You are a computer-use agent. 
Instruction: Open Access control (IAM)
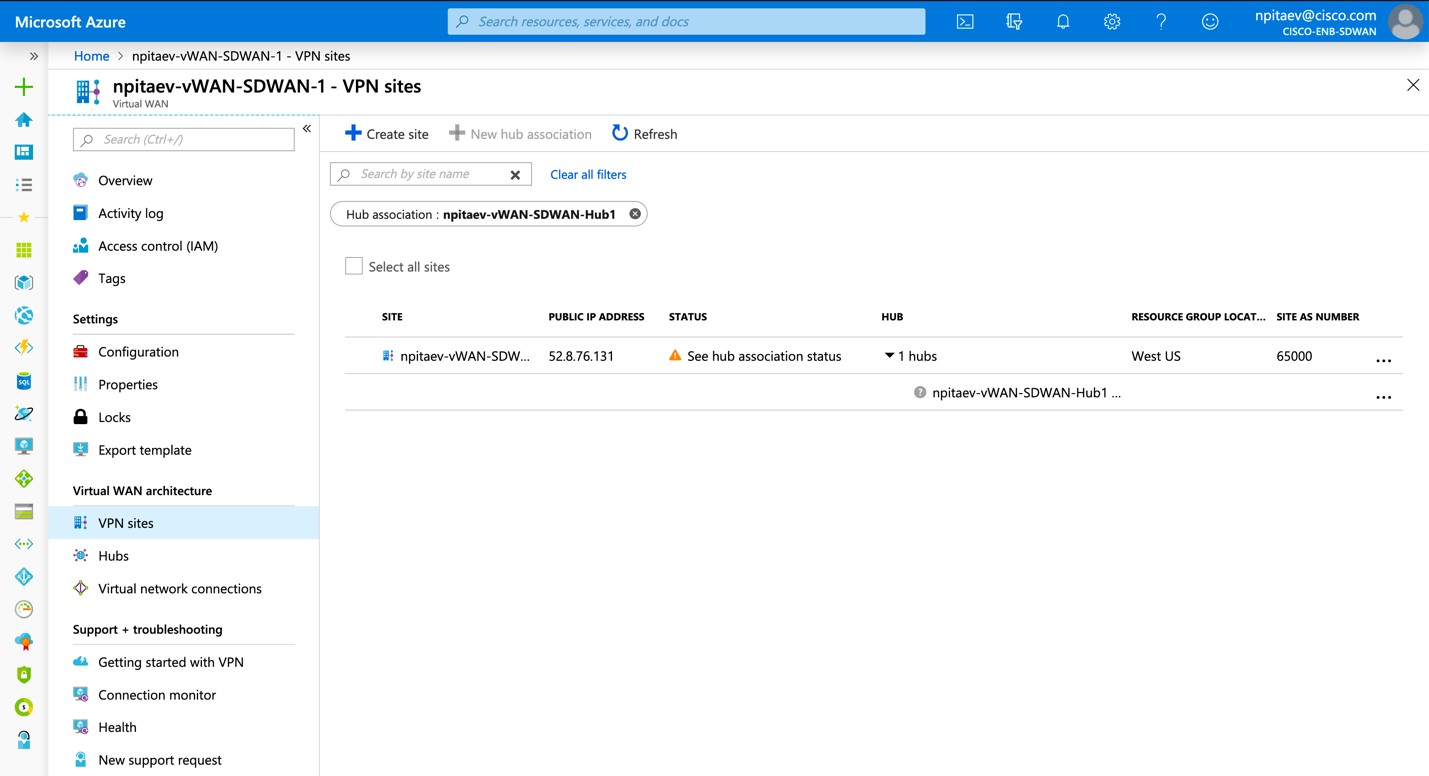coord(157,246)
